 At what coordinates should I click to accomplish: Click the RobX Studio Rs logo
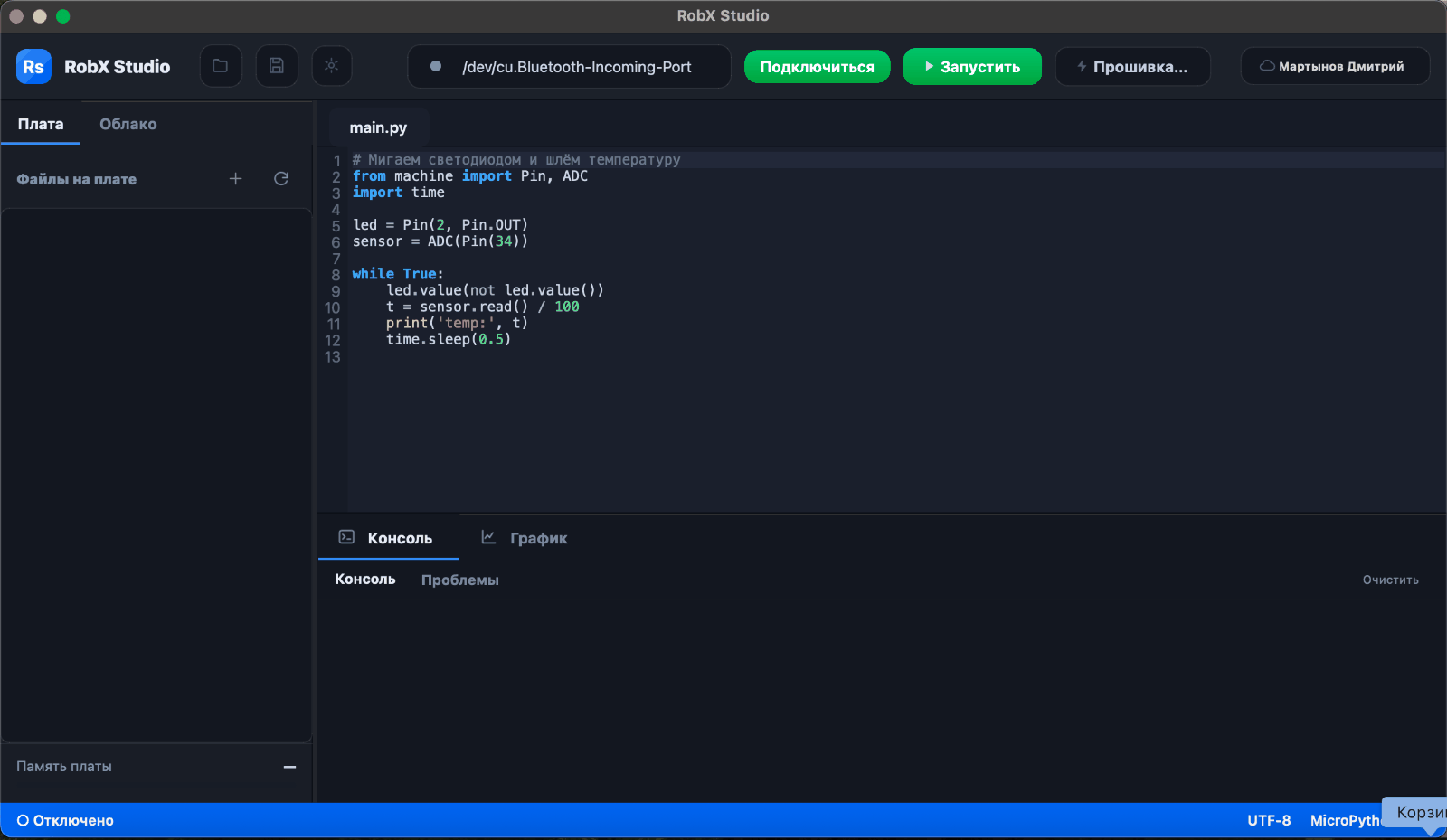click(33, 67)
